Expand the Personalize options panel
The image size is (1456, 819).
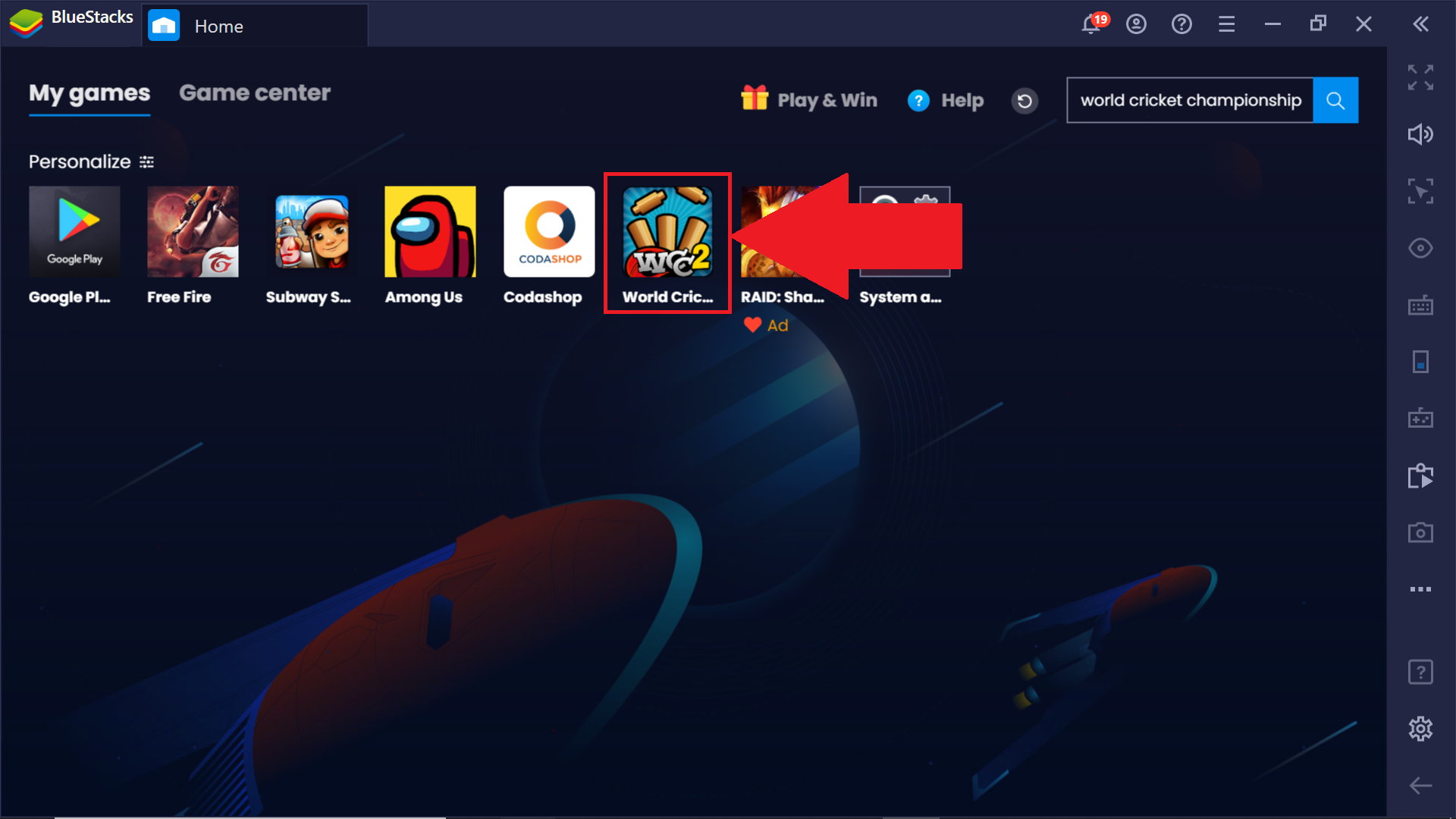147,161
